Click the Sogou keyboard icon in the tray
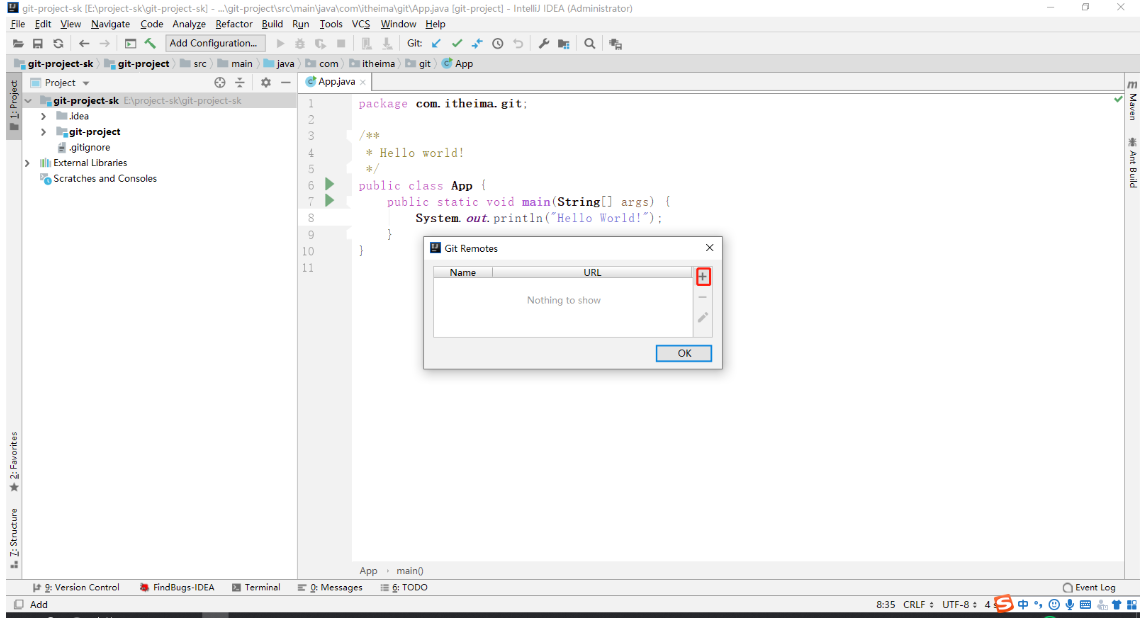The height and width of the screenshot is (620, 1145). [x=1085, y=605]
